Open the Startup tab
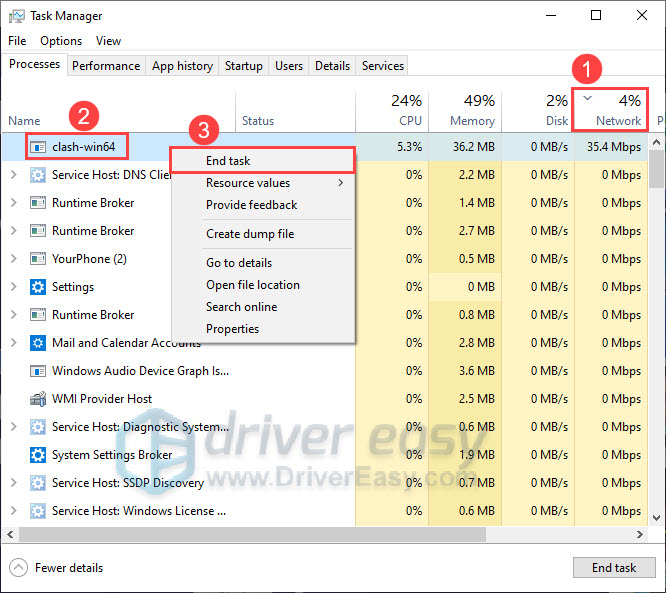Screen dimensions: 666x593 (x=244, y=66)
